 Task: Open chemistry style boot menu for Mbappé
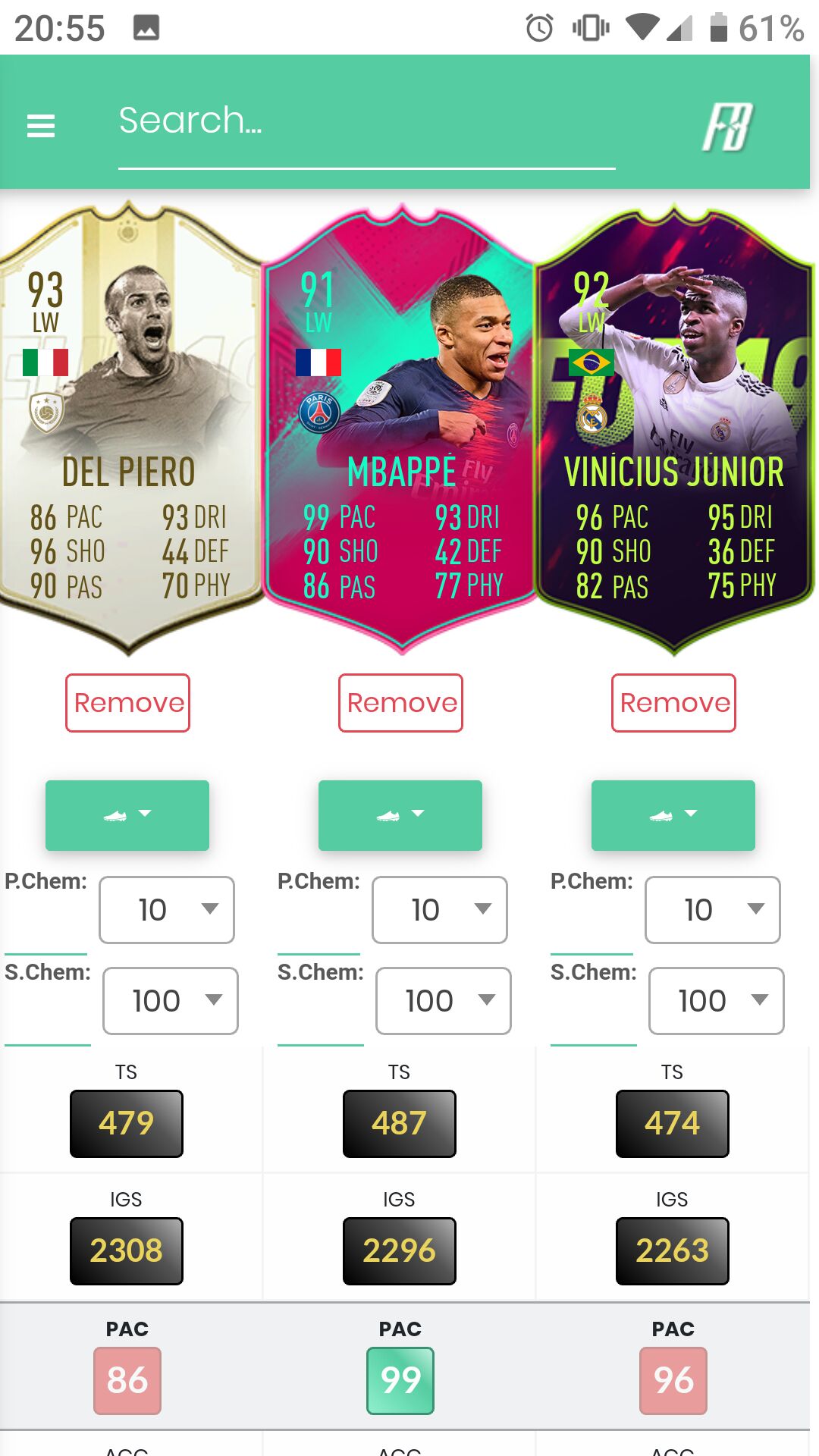[x=400, y=815]
